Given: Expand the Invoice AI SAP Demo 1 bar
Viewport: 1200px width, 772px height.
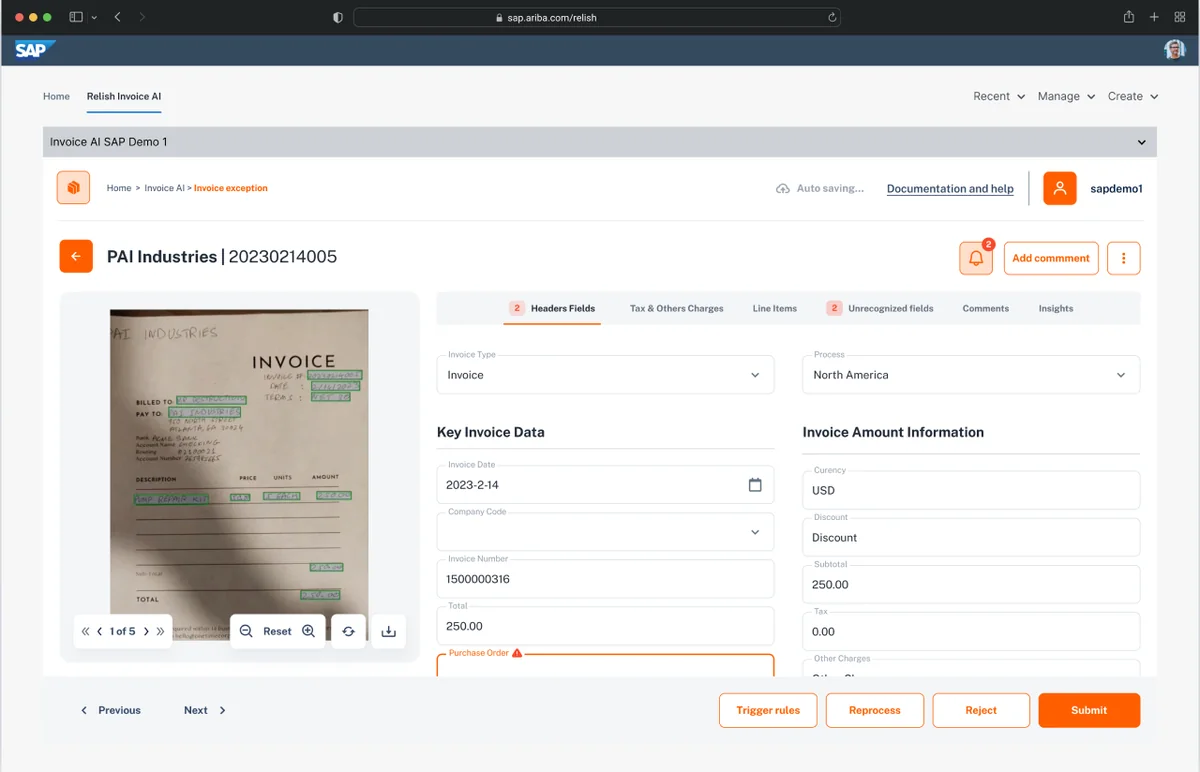Looking at the screenshot, I should 600,142.
